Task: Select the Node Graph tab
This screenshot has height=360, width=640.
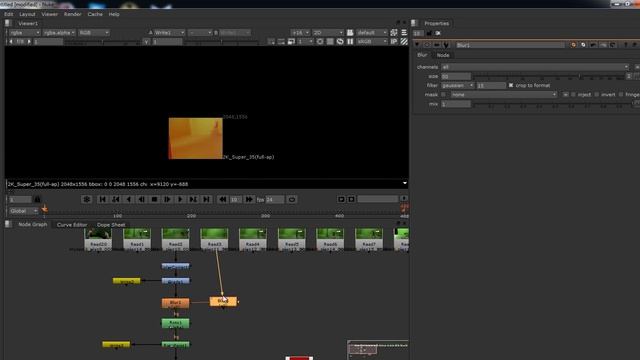Action: tap(33, 224)
